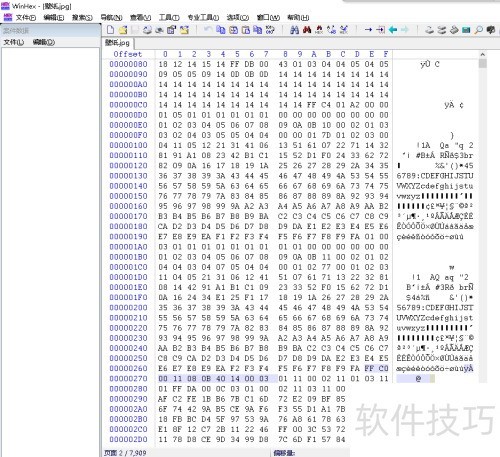
Task: Click ASCII text '6789:CDEFGHIJSTU' in row 00000130
Action: (x=435, y=176)
